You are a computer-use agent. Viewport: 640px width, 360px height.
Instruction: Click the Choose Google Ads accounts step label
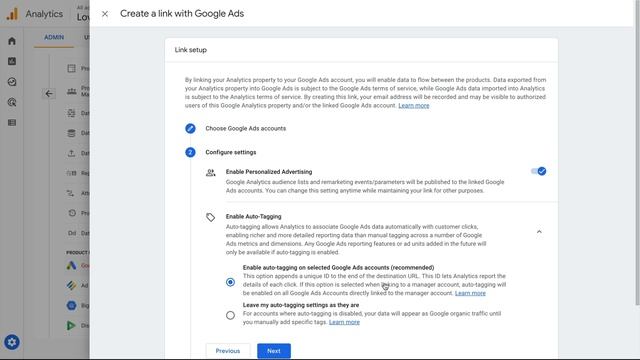point(245,129)
